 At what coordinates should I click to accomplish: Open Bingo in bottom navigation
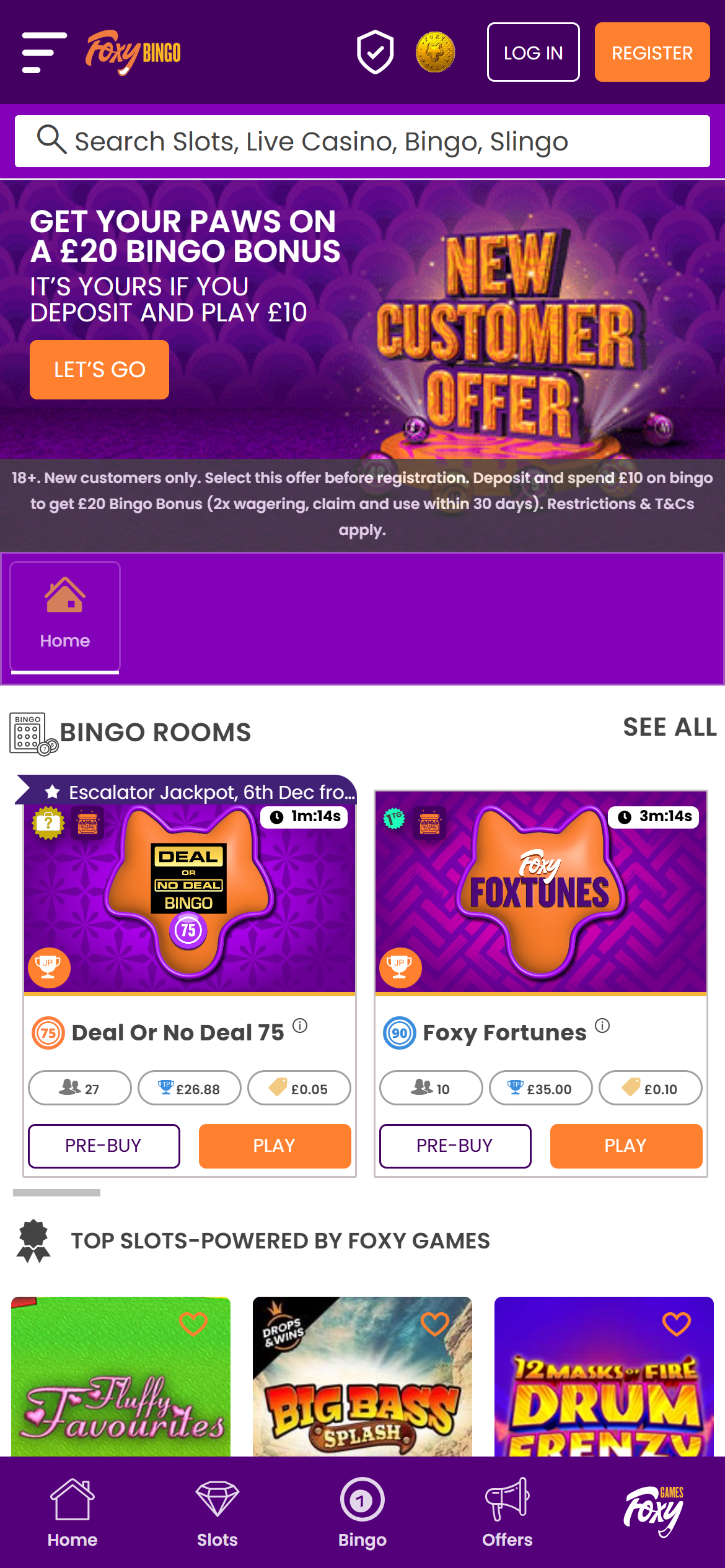point(362,1512)
